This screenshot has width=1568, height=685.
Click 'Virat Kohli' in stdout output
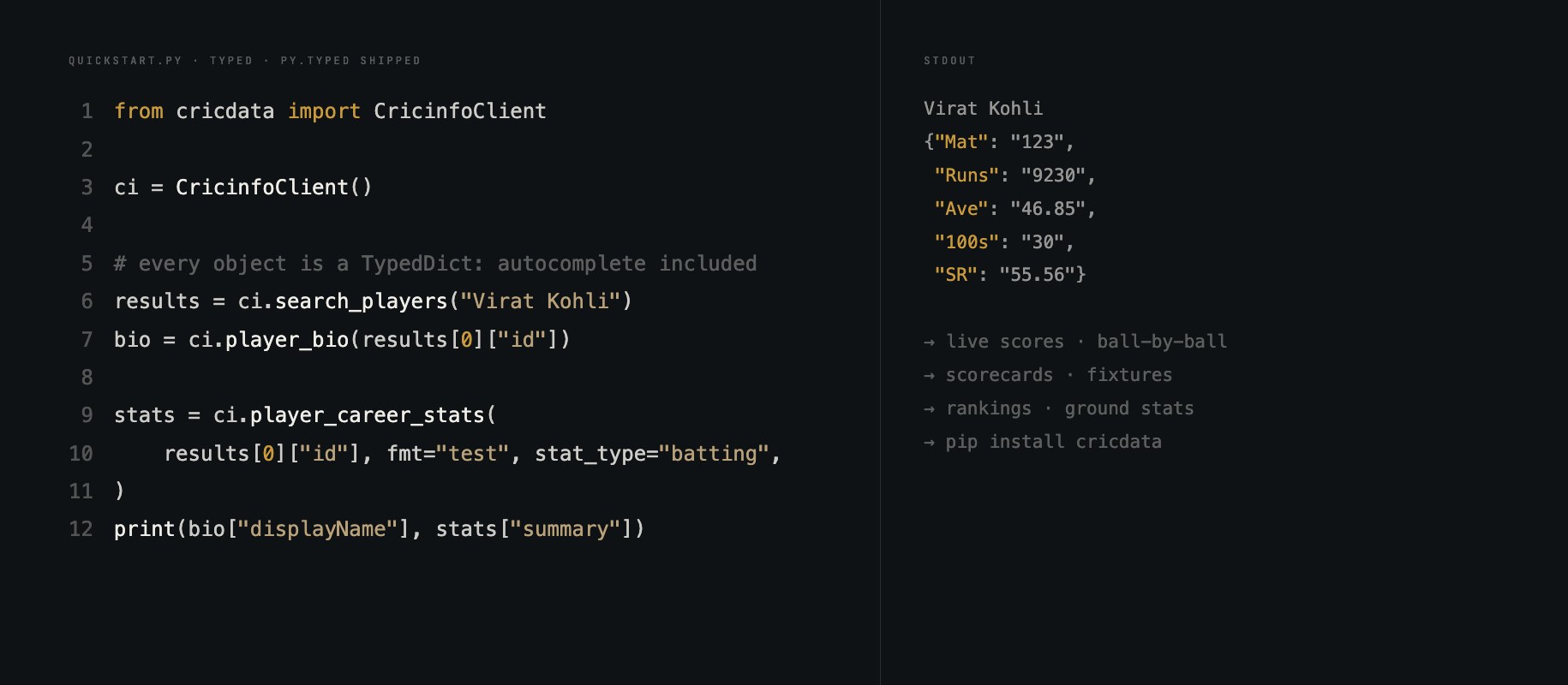click(x=983, y=109)
